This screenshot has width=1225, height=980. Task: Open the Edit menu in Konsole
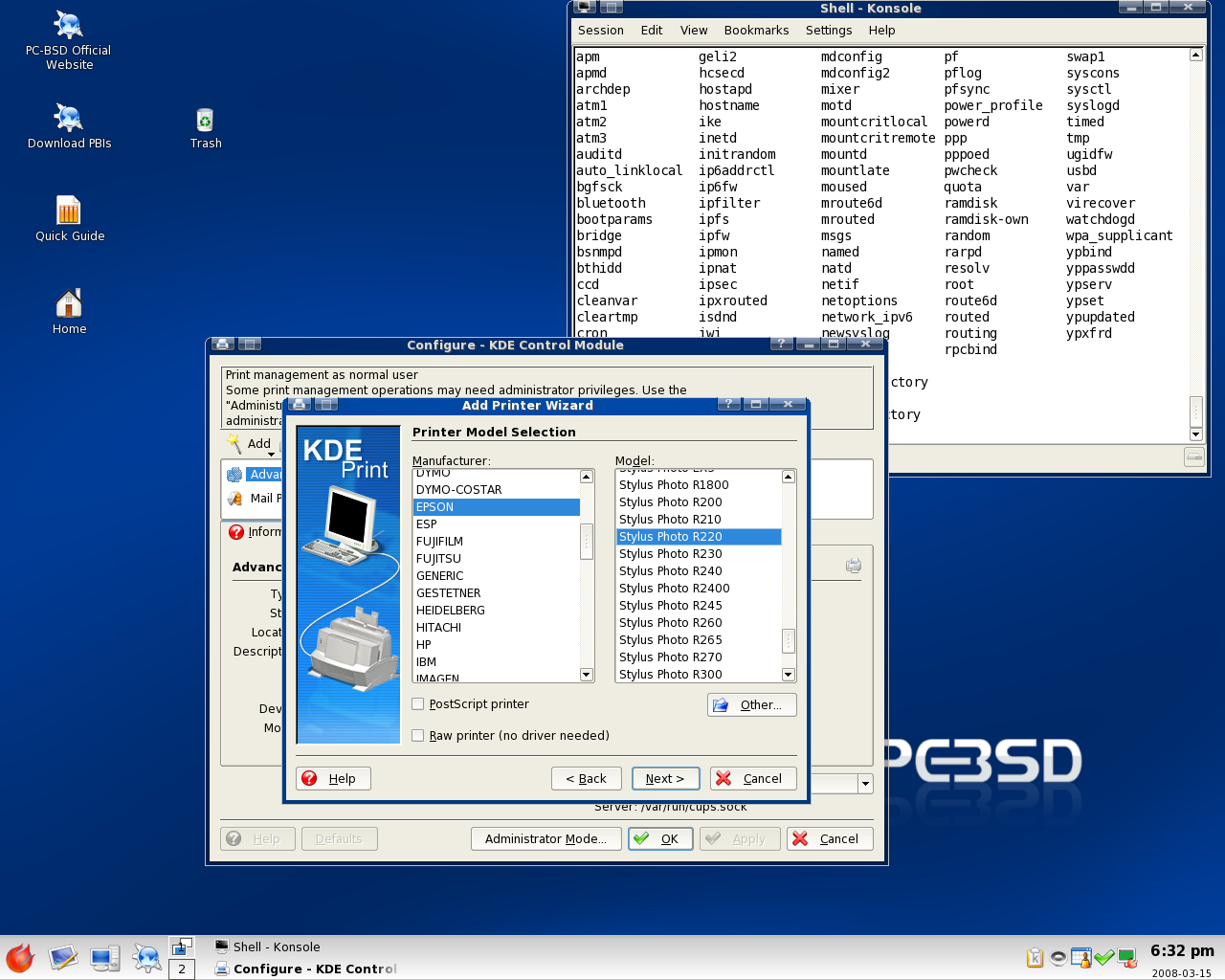[x=652, y=31]
